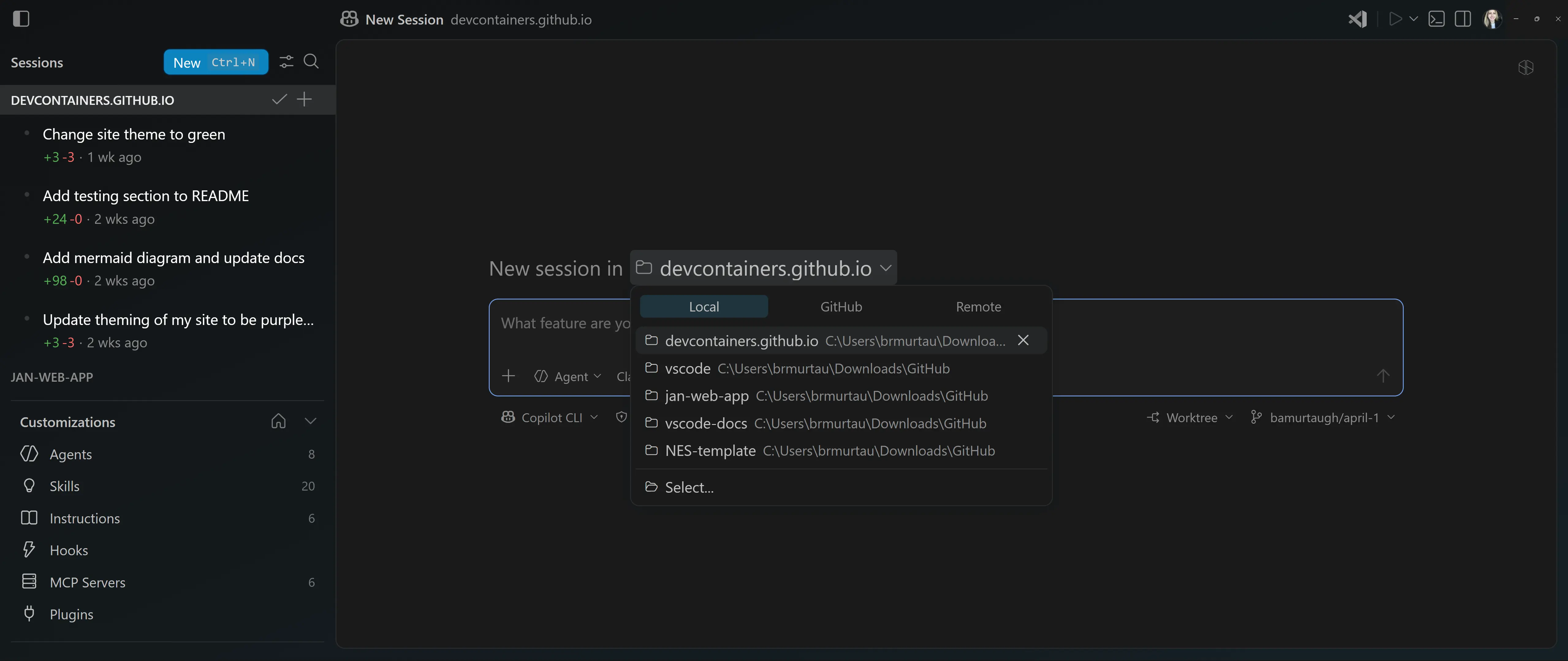
Task: Create a New session button
Action: tap(215, 62)
